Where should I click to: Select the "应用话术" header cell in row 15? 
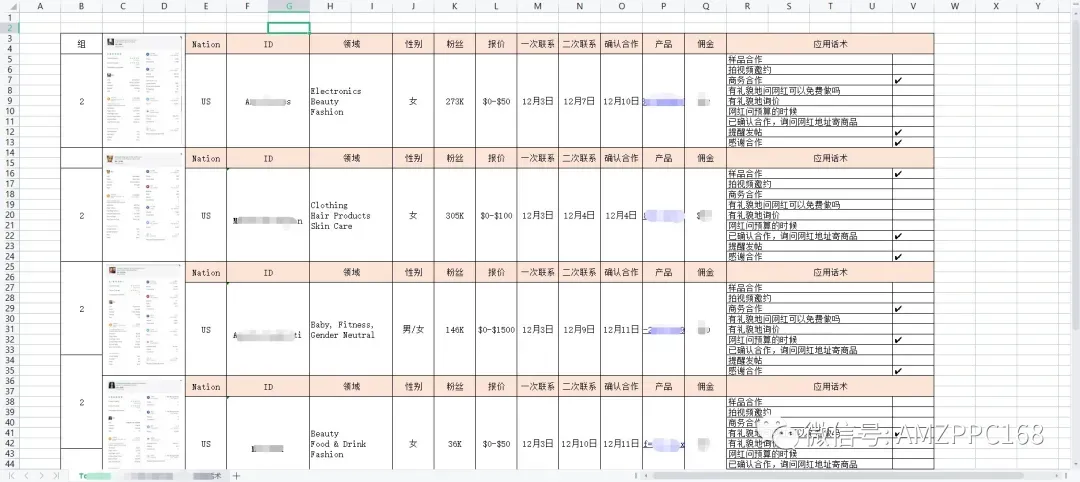pos(830,158)
